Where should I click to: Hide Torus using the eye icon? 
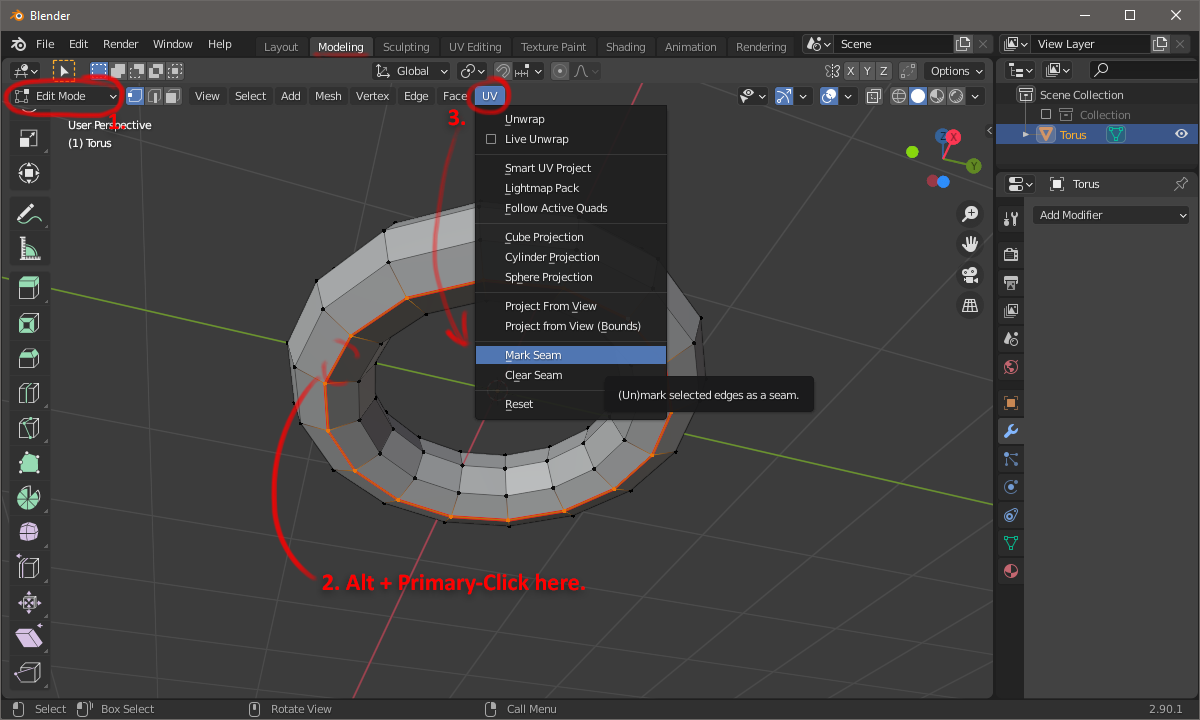(x=1181, y=135)
